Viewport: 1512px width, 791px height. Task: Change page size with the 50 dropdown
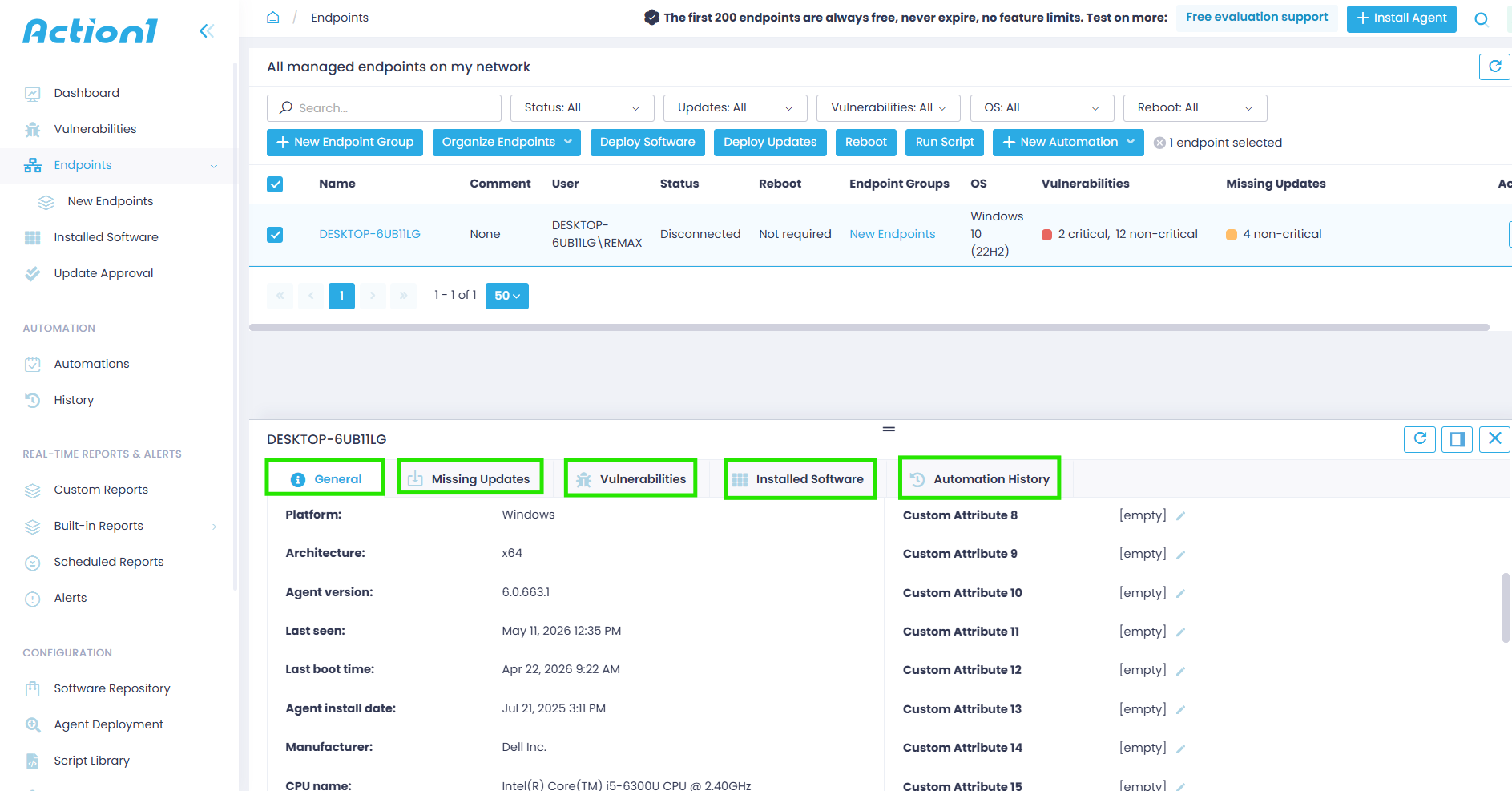coord(507,296)
